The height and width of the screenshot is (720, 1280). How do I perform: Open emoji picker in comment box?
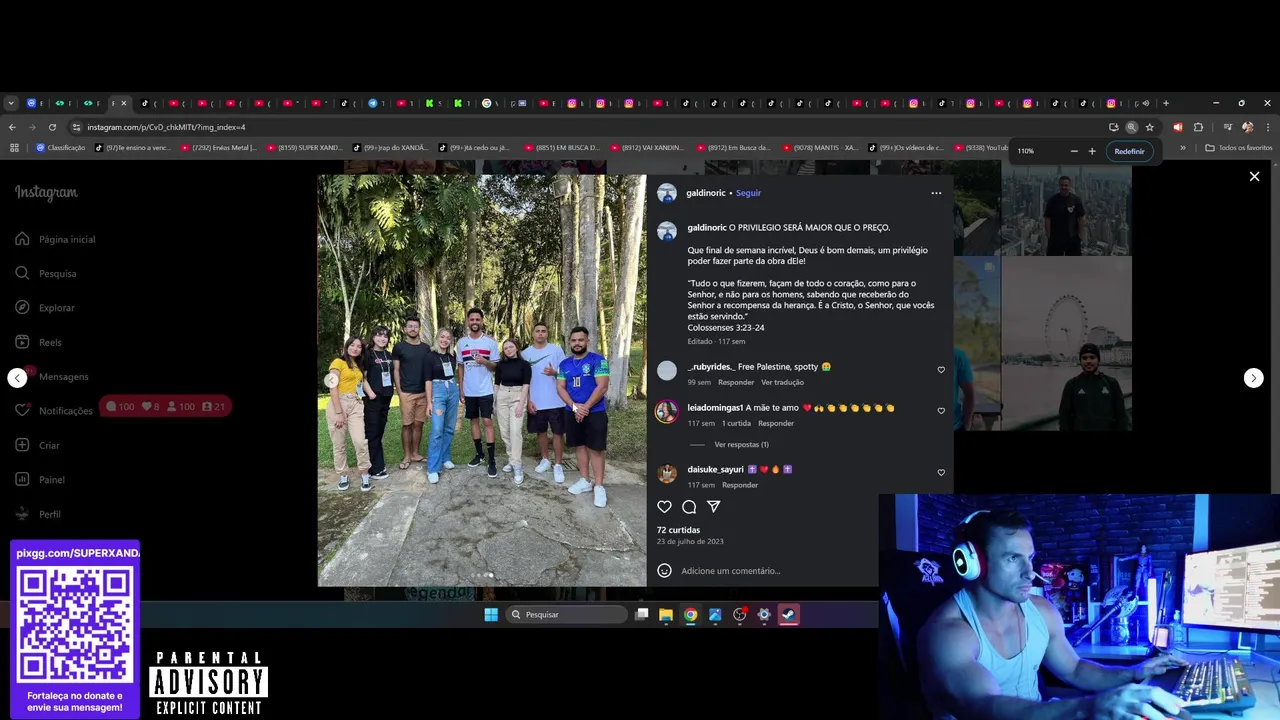click(x=664, y=571)
